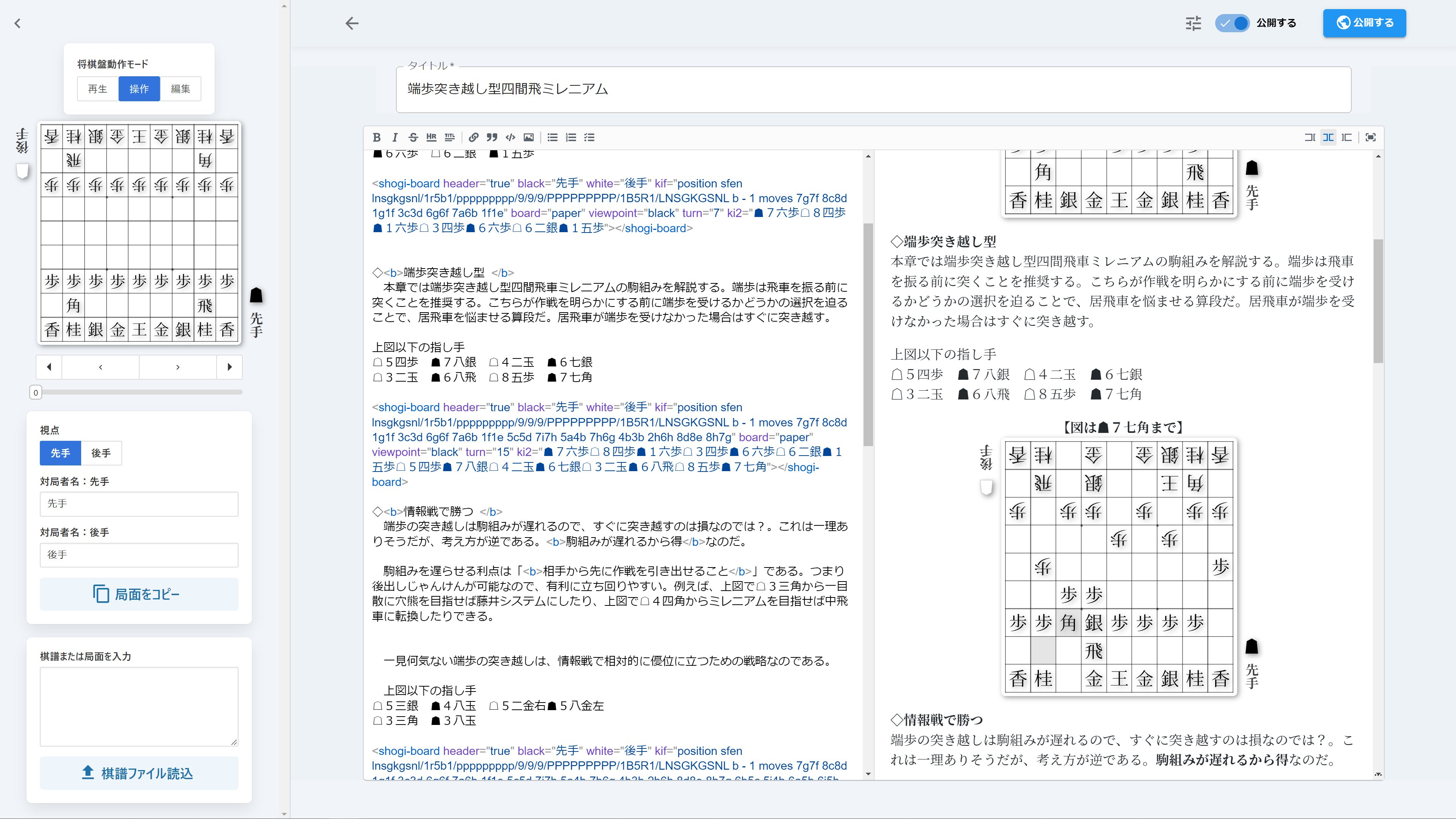Jump to the first move of the board
Viewport: 1456px width, 819px height.
[49, 367]
